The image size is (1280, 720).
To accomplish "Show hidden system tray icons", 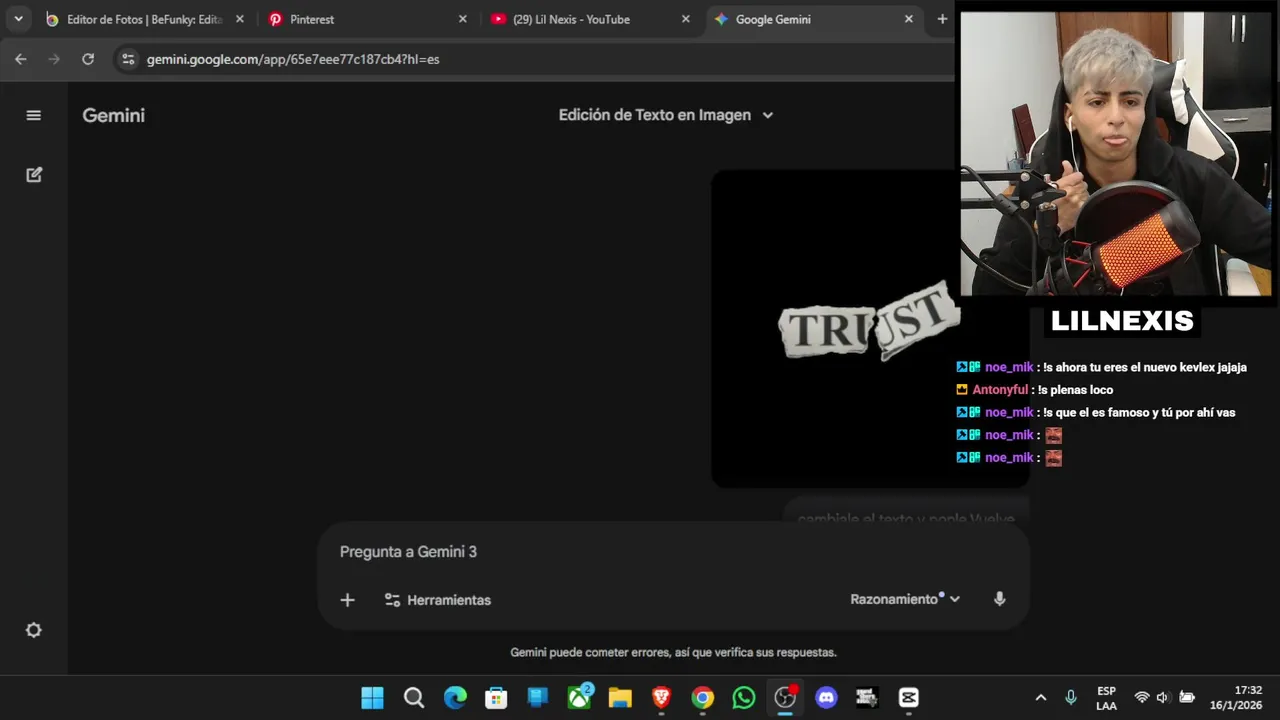I will [x=1040, y=698].
